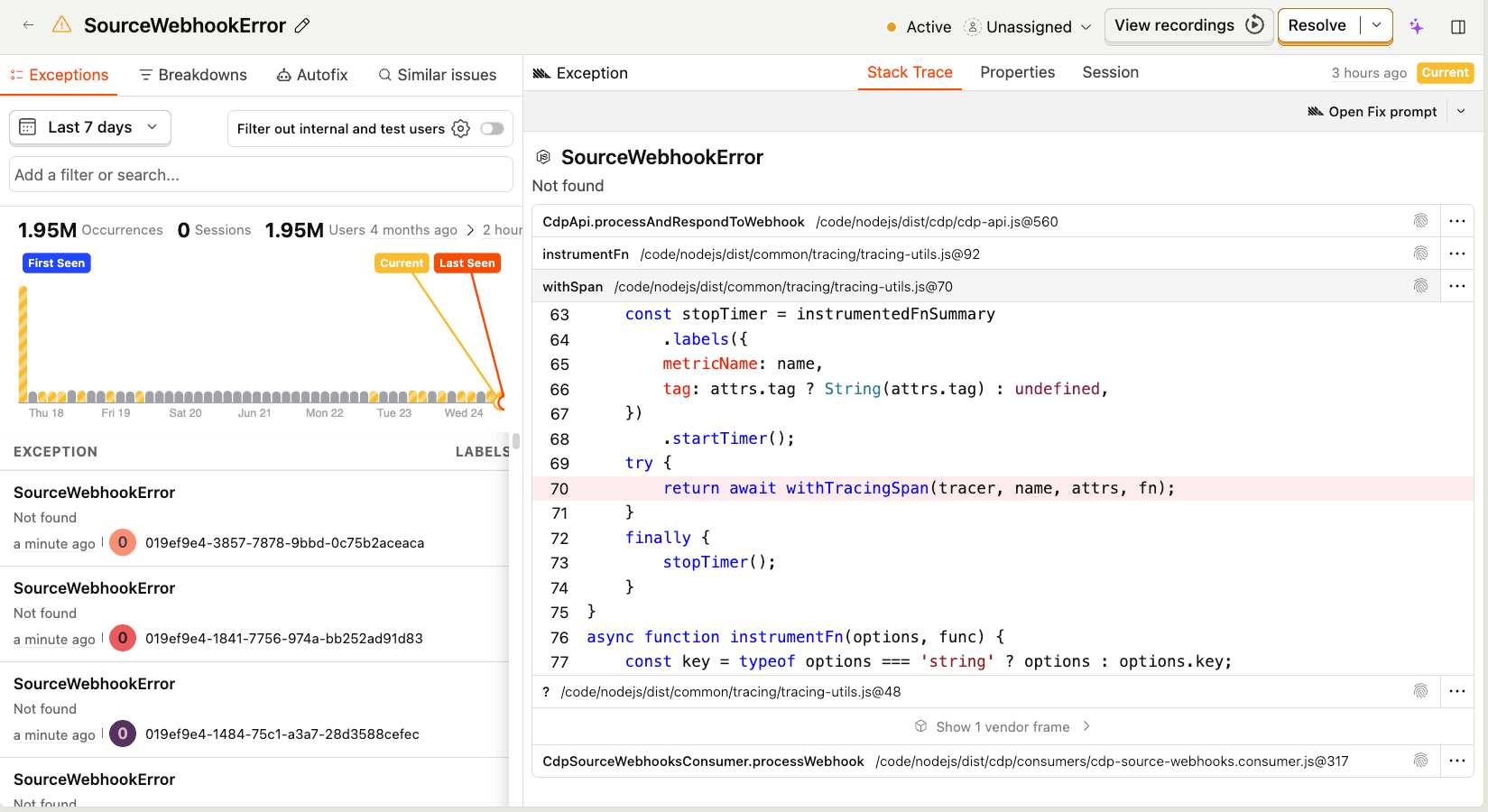Expand Show 1 vendor frame
This screenshot has height=812, width=1488.
[1003, 726]
